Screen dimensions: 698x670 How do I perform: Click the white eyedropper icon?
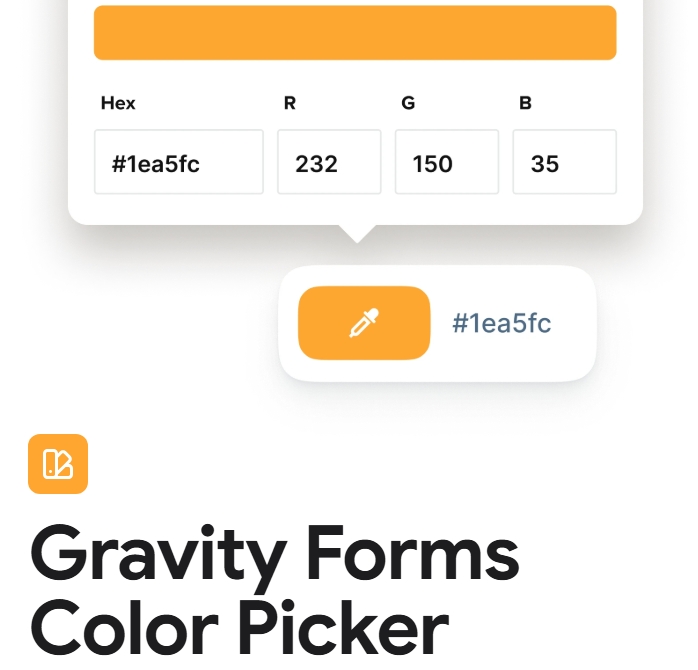point(364,323)
